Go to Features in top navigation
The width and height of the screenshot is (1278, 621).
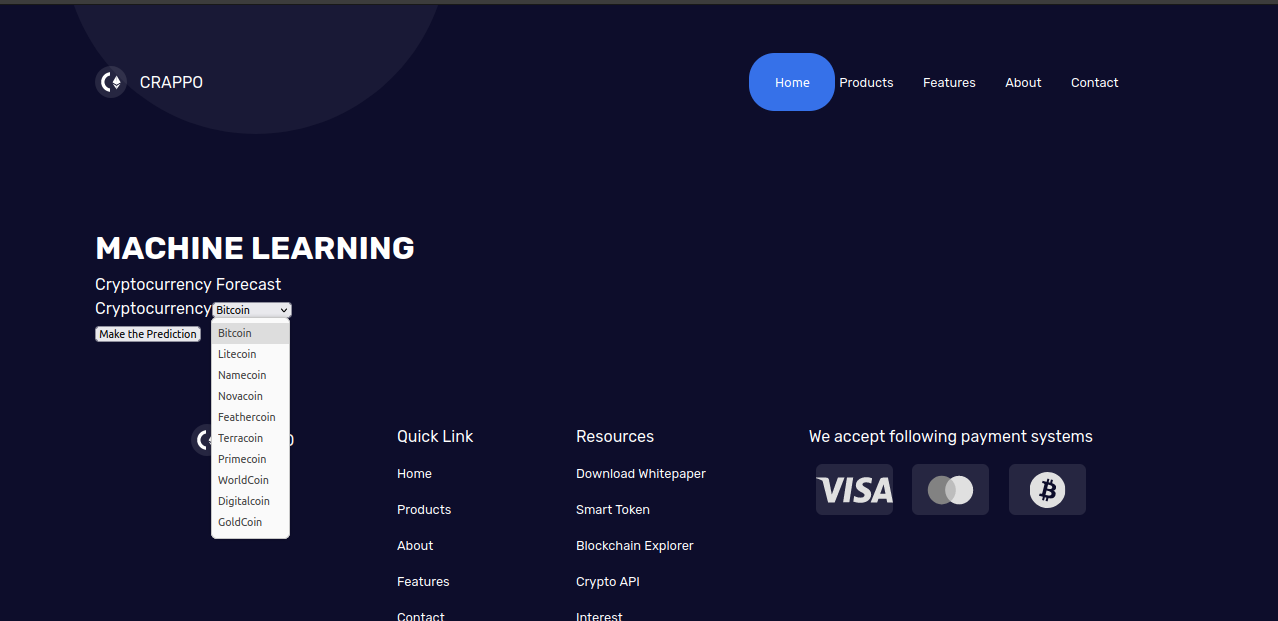[949, 82]
